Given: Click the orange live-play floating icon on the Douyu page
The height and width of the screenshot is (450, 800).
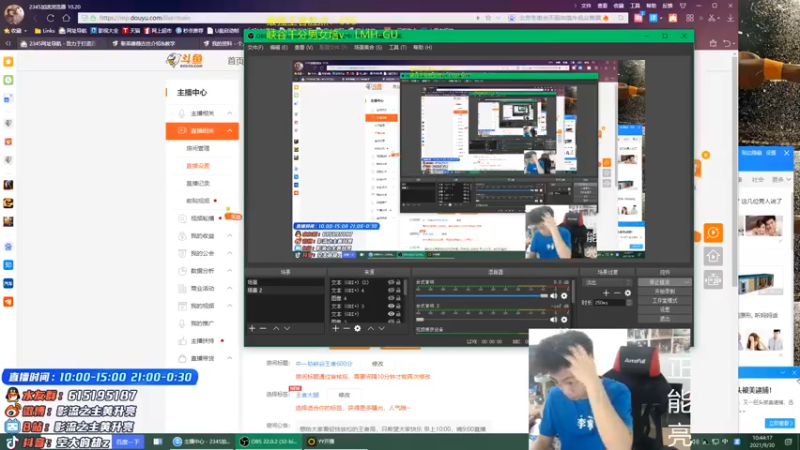Looking at the screenshot, I should pos(713,233).
